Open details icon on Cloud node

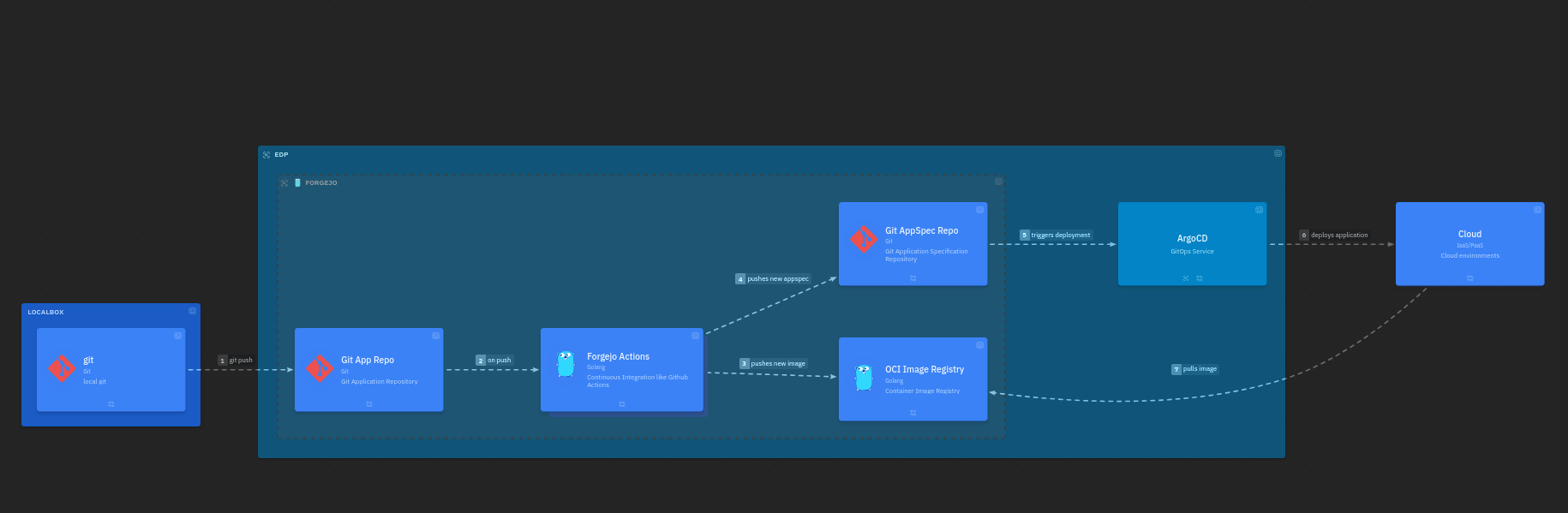tap(1537, 210)
